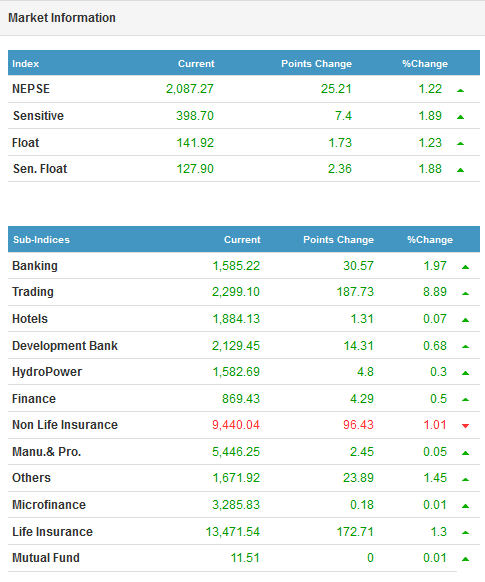Click Microfinance current value 3,285.83

[x=236, y=505]
